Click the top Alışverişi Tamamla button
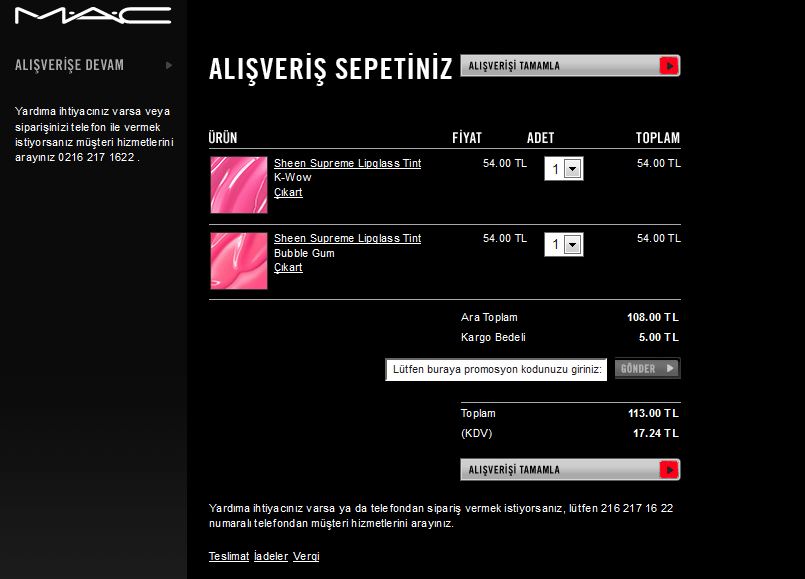The height and width of the screenshot is (579, 805). [x=570, y=66]
